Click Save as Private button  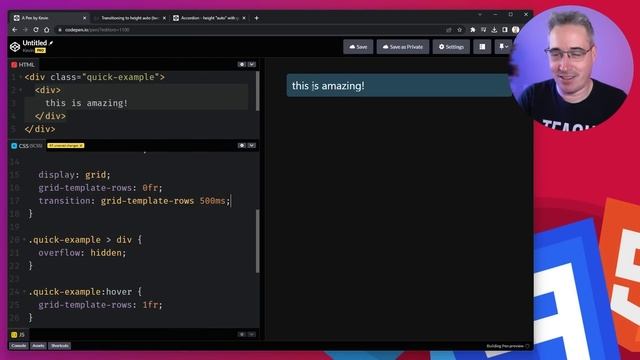tap(402, 47)
